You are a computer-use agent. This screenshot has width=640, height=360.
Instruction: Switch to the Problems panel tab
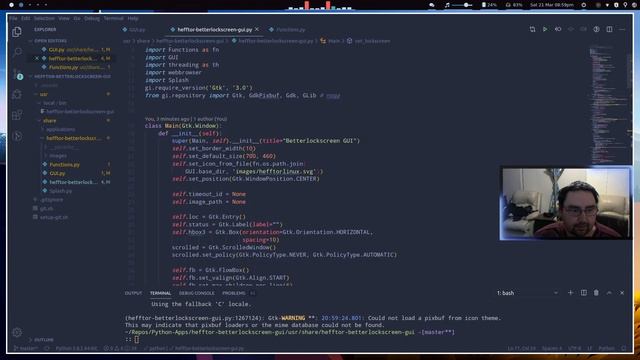click(x=233, y=293)
